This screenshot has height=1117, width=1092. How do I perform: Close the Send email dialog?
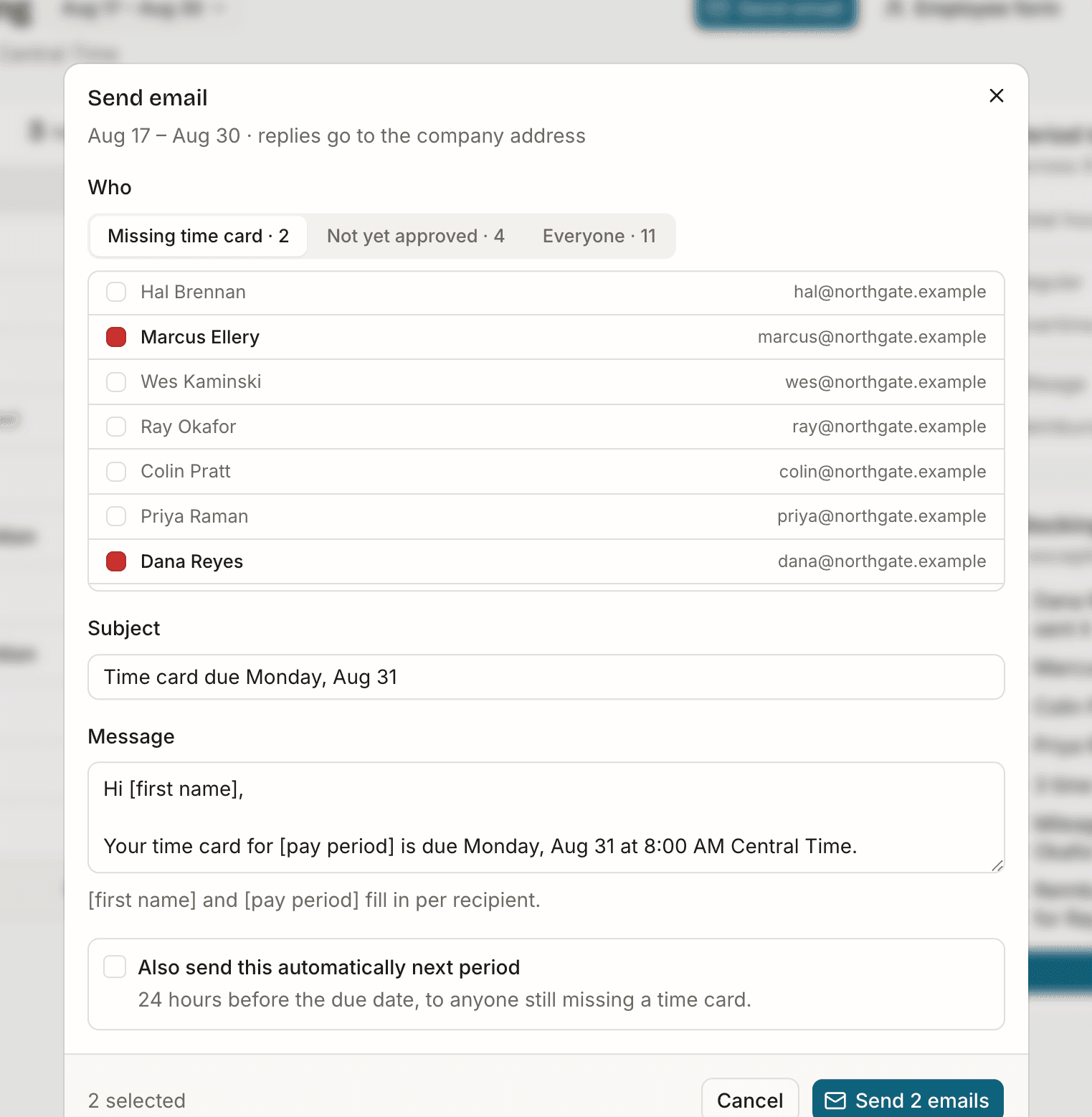[x=996, y=96]
